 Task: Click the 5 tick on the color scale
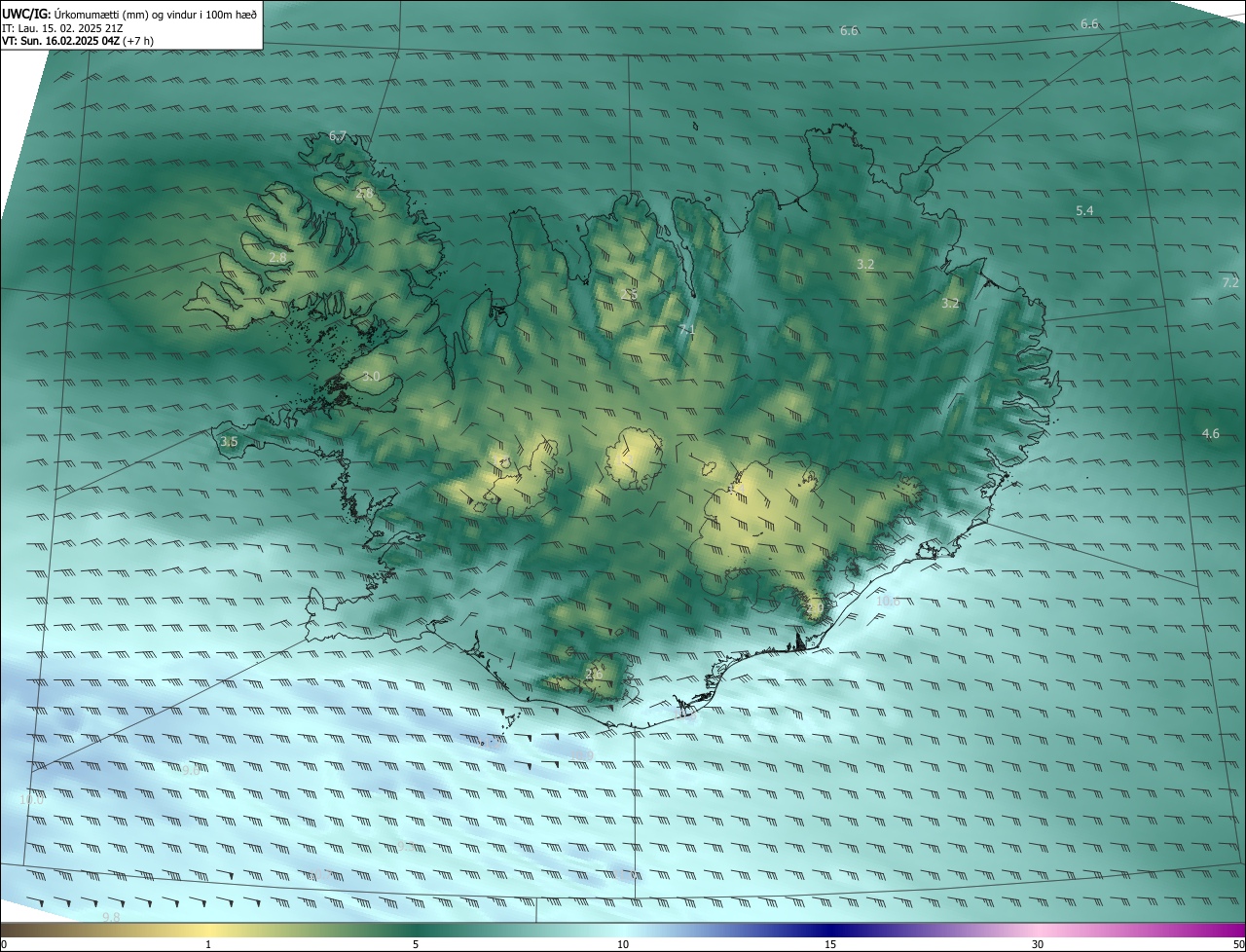[x=416, y=945]
